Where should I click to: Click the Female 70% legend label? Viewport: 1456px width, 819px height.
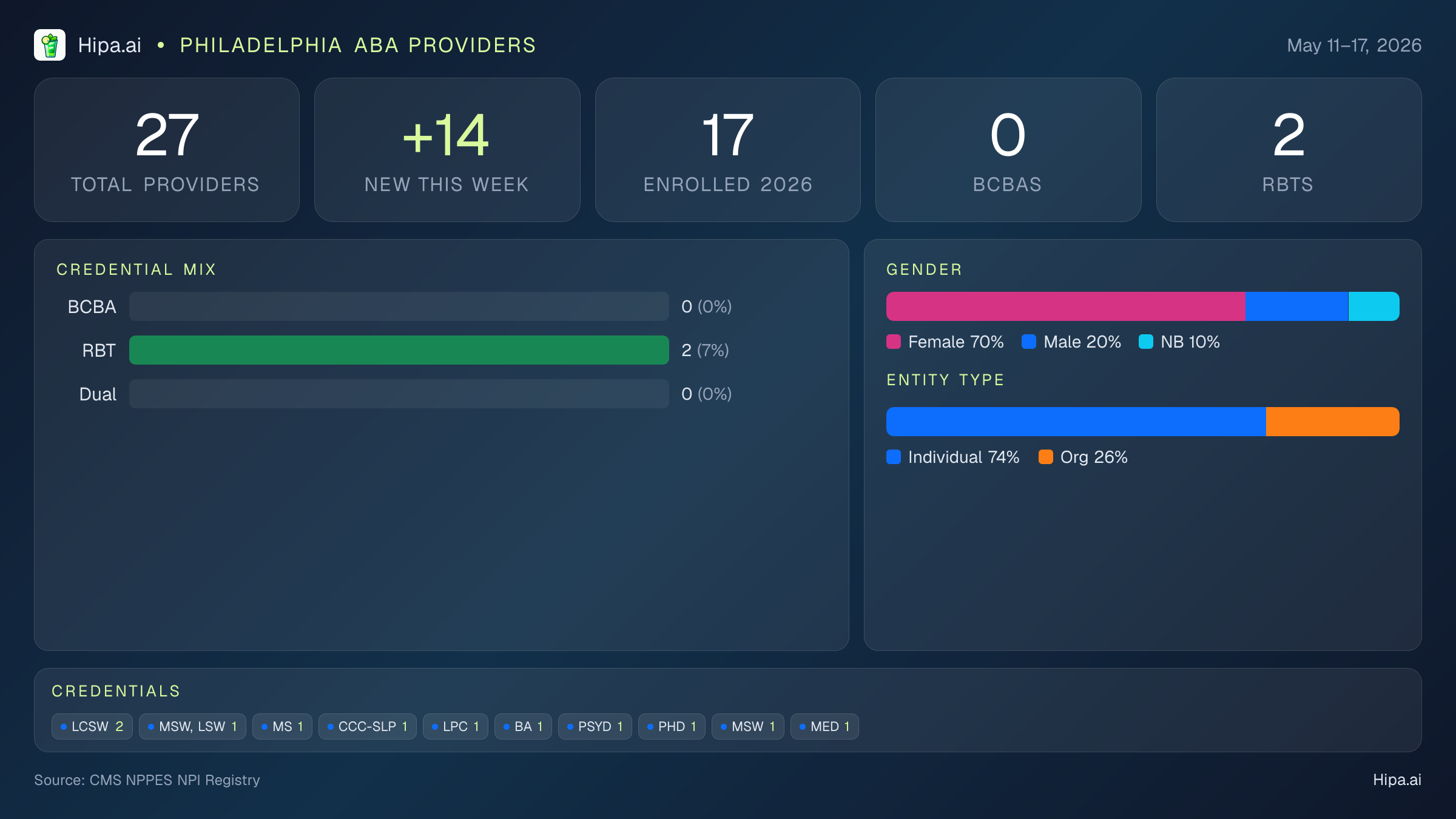956,342
